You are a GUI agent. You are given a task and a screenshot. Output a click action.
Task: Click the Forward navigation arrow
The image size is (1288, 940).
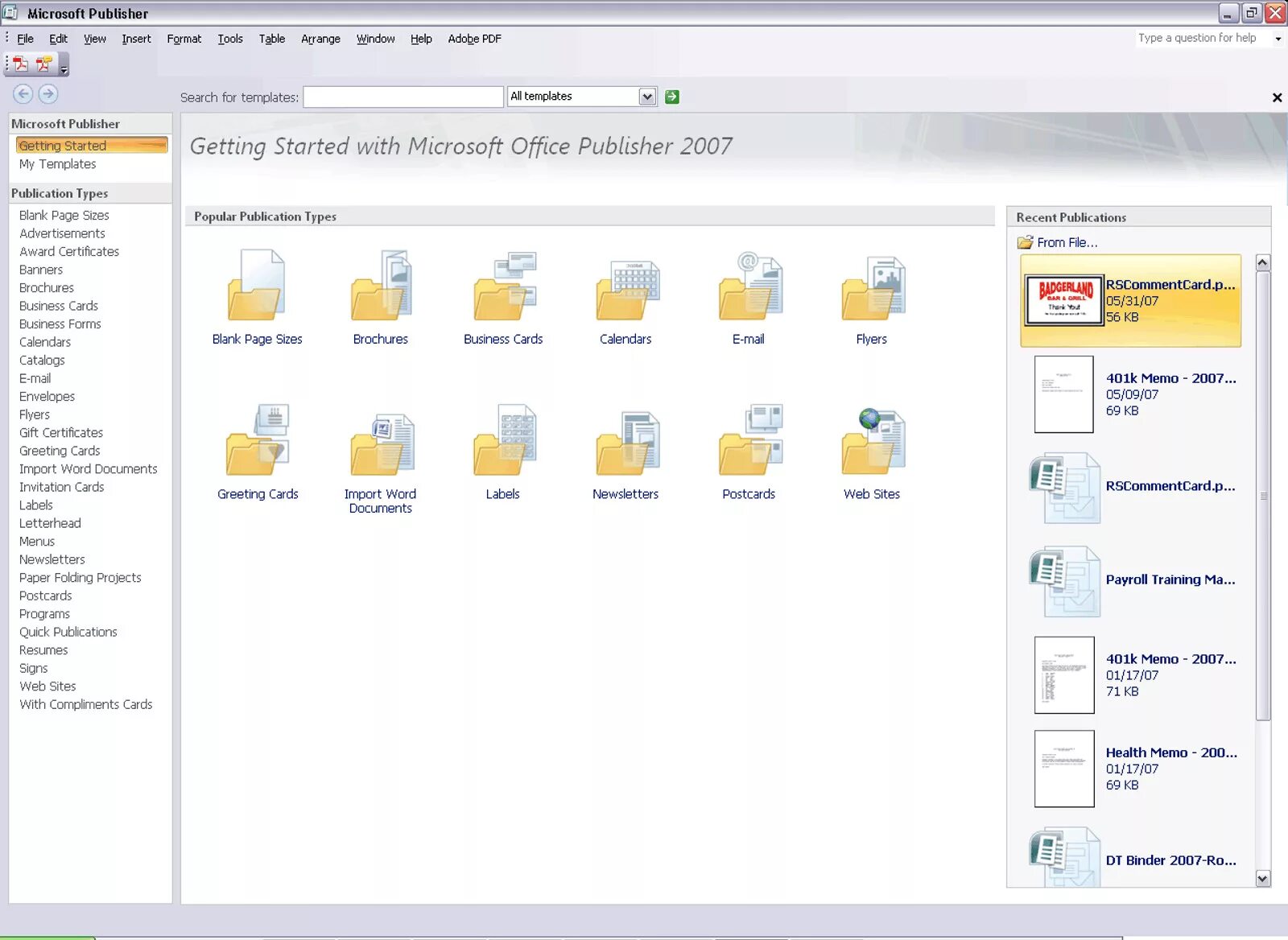click(48, 94)
